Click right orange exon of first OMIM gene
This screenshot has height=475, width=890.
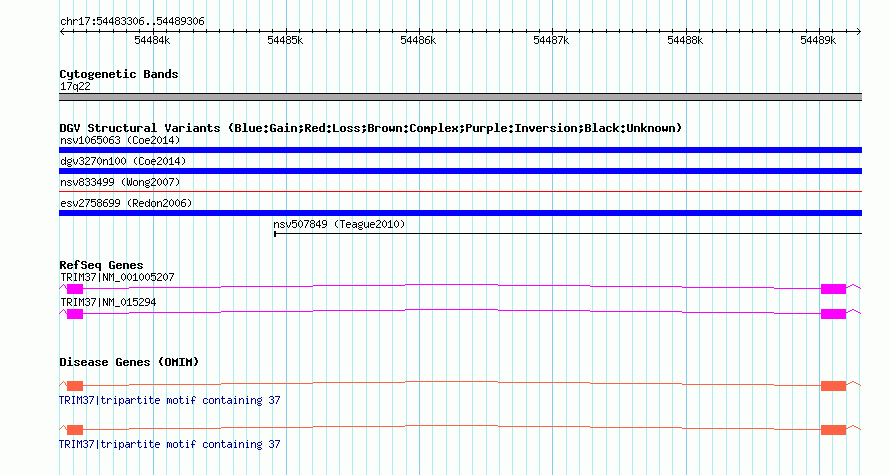click(x=833, y=386)
